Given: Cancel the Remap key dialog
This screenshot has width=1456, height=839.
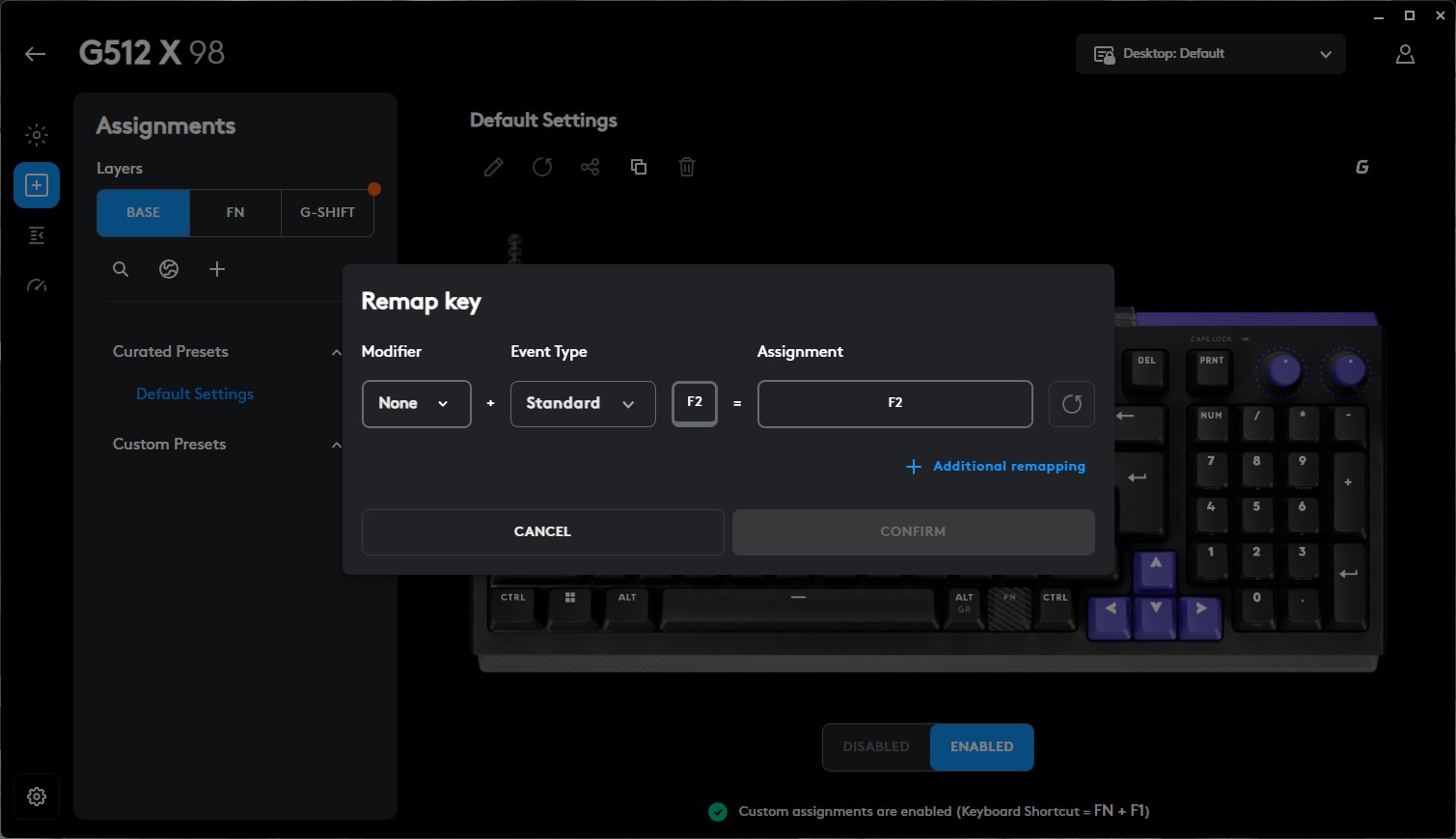Looking at the screenshot, I should pyautogui.click(x=543, y=532).
